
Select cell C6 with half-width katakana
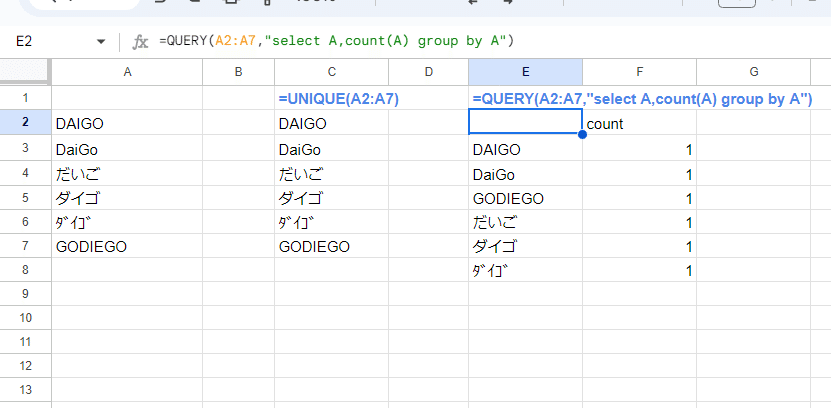332,222
